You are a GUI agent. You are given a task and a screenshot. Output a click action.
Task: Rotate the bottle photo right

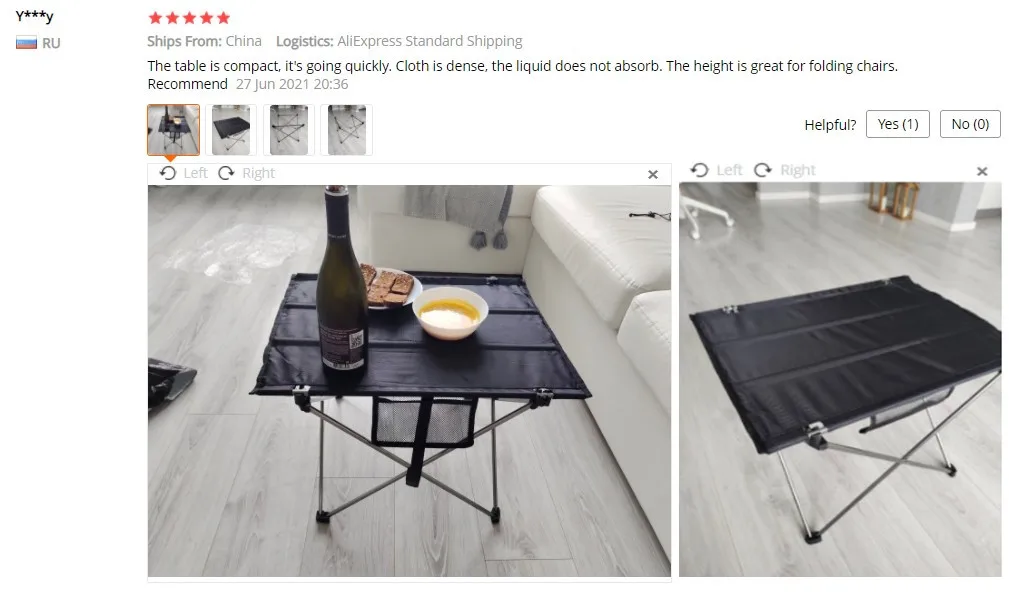pyautogui.click(x=246, y=173)
